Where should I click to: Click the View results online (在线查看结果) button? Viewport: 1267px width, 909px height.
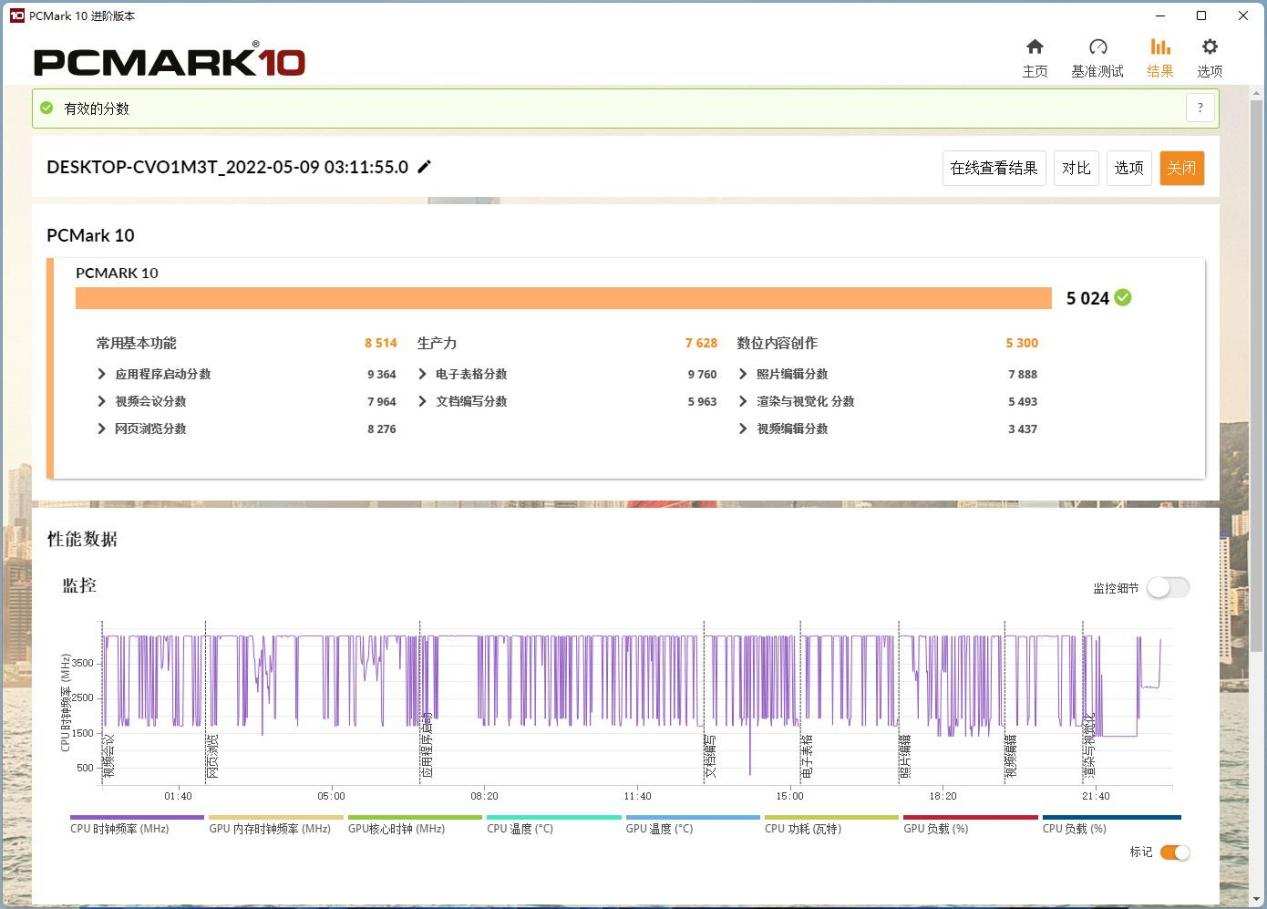click(x=993, y=168)
